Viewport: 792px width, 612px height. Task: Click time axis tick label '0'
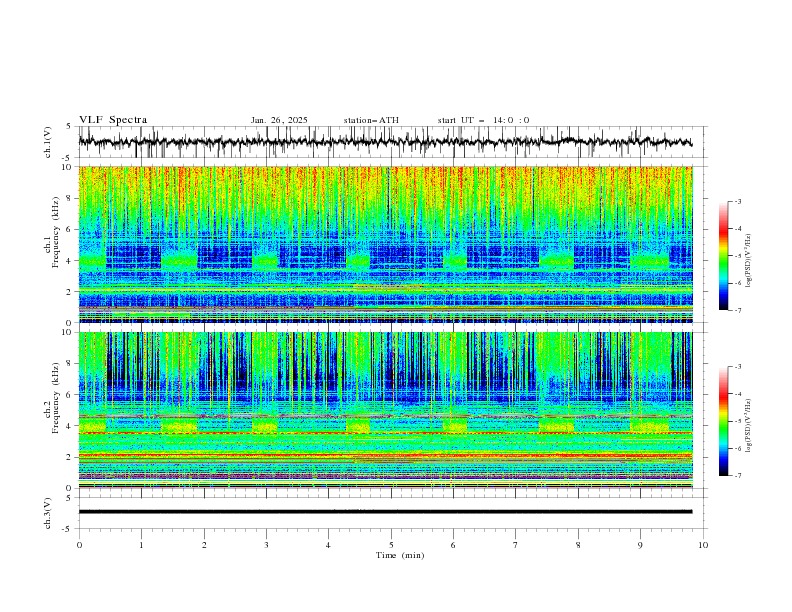tap(79, 545)
